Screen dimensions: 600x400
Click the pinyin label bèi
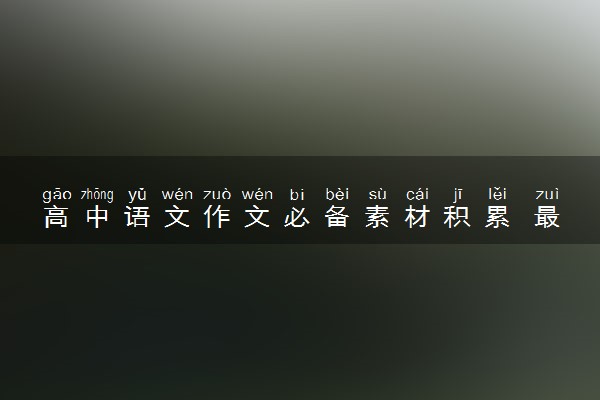click(x=337, y=194)
